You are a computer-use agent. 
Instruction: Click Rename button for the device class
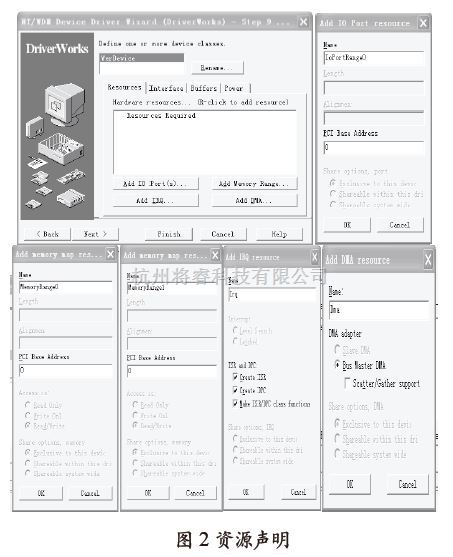point(217,67)
